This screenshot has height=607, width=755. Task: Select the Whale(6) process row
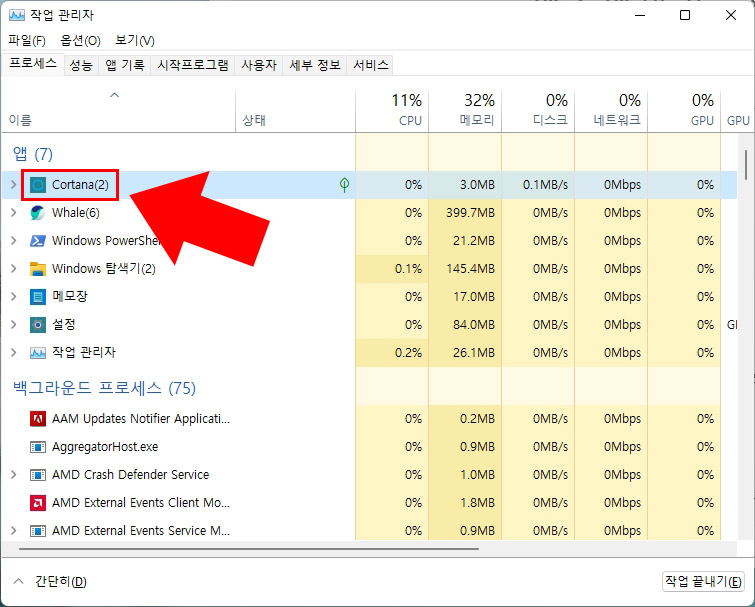[x=369, y=213]
